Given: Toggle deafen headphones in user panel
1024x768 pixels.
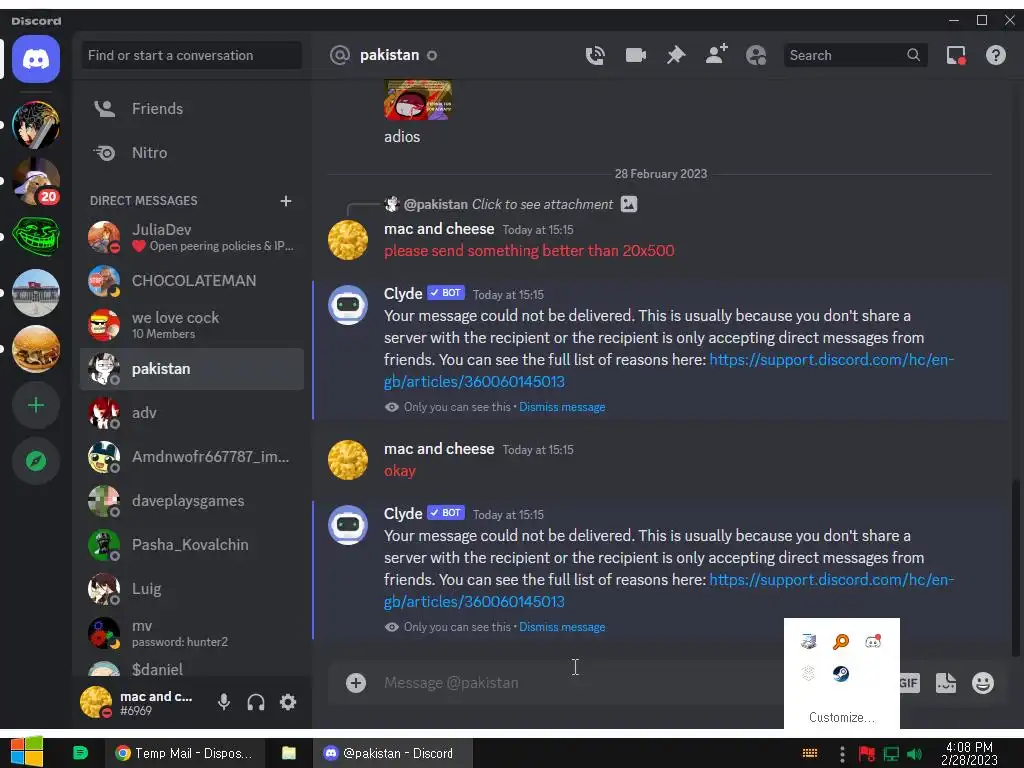Looking at the screenshot, I should coord(256,702).
